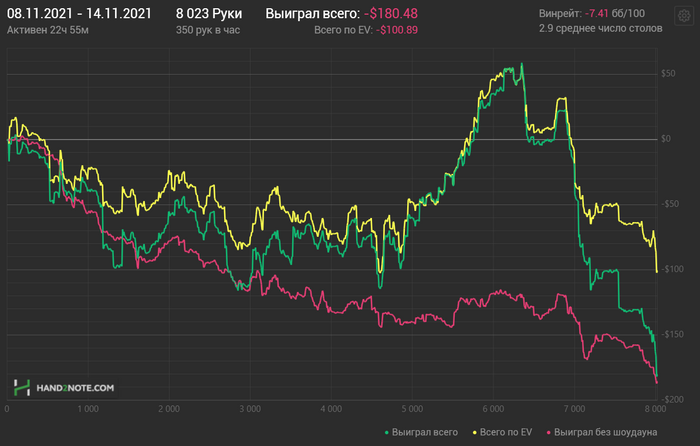Click the 8 000 x-axis label

point(655,409)
